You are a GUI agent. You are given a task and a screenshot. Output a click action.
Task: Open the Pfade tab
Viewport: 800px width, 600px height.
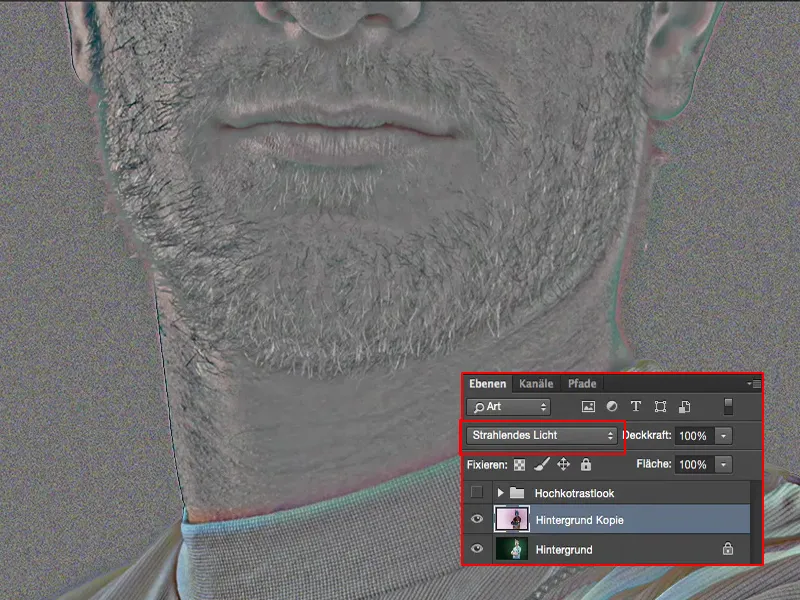point(582,384)
